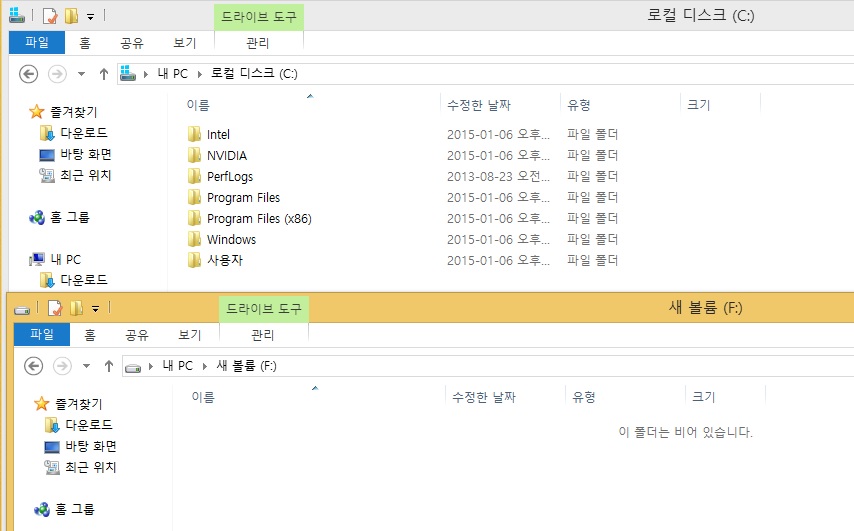854x531 pixels.
Task: Sort by 수정한 날짜 column in F: window
Action: click(484, 397)
